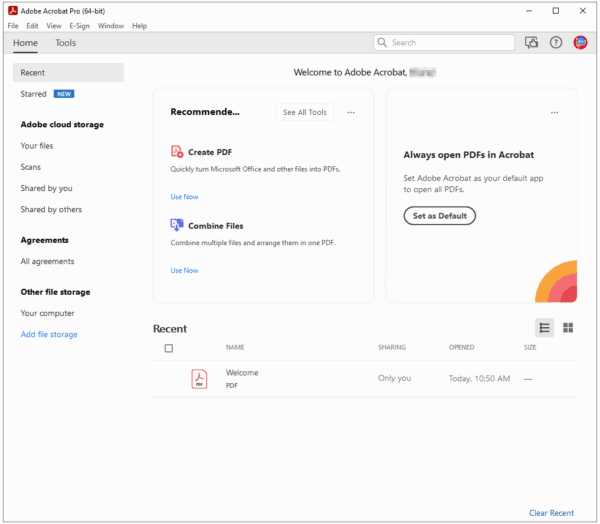Sort the list by SIZE column
The image size is (600, 524).
click(530, 347)
